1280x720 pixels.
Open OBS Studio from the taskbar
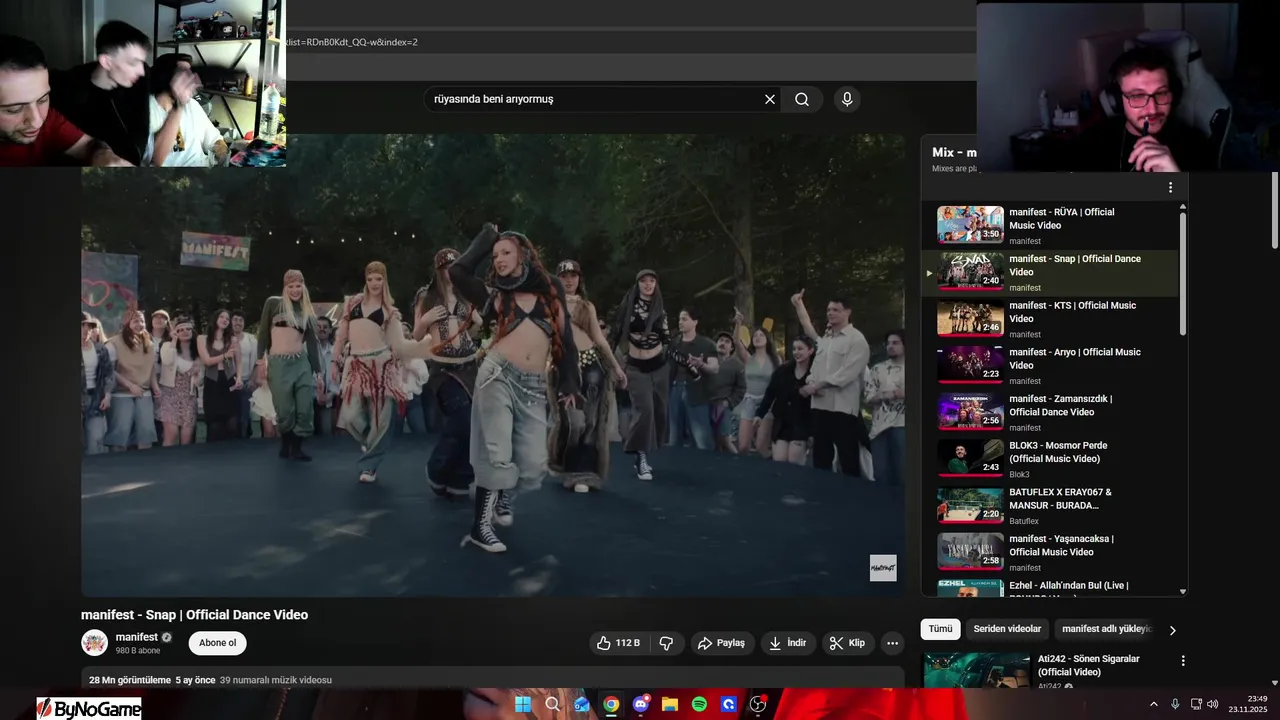[758, 704]
